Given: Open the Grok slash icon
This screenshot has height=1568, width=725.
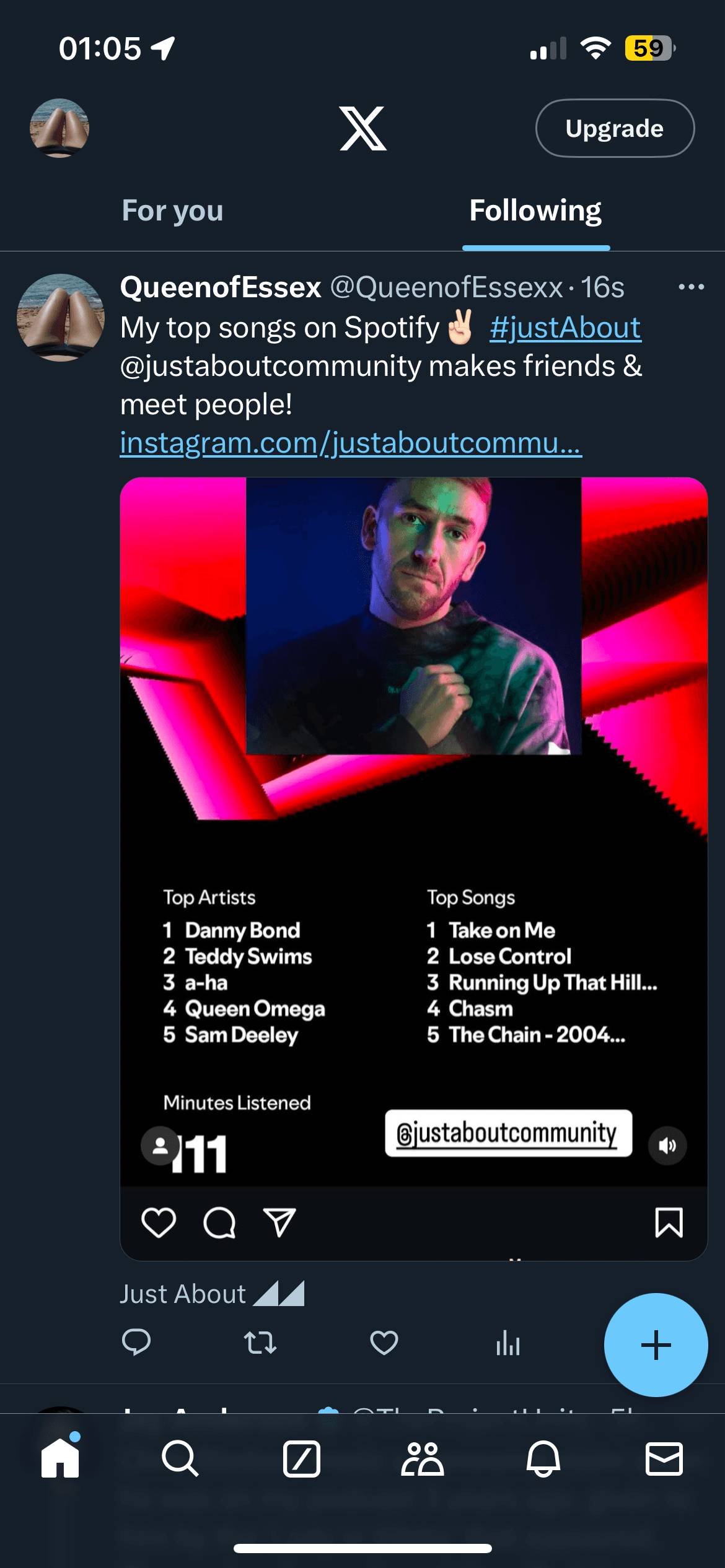Looking at the screenshot, I should pos(302,1458).
